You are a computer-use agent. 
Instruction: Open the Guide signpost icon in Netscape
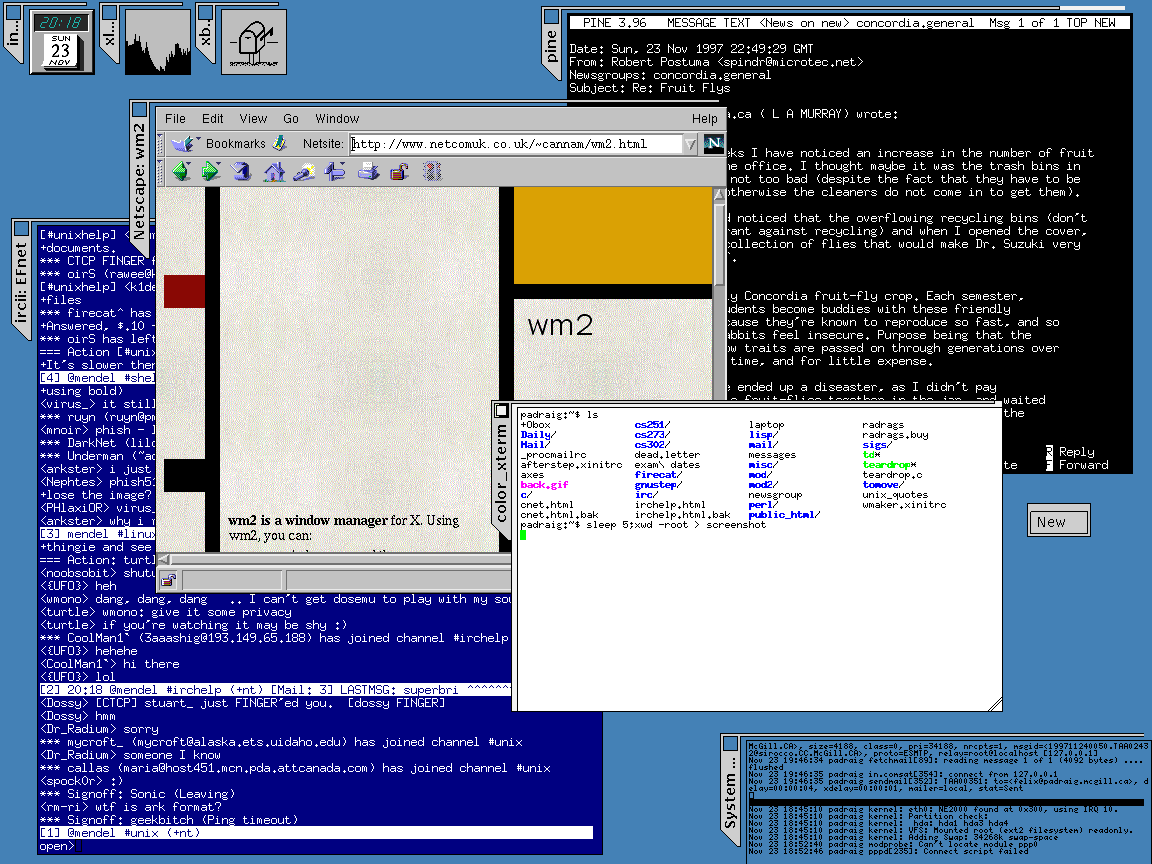pyautogui.click(x=336, y=172)
